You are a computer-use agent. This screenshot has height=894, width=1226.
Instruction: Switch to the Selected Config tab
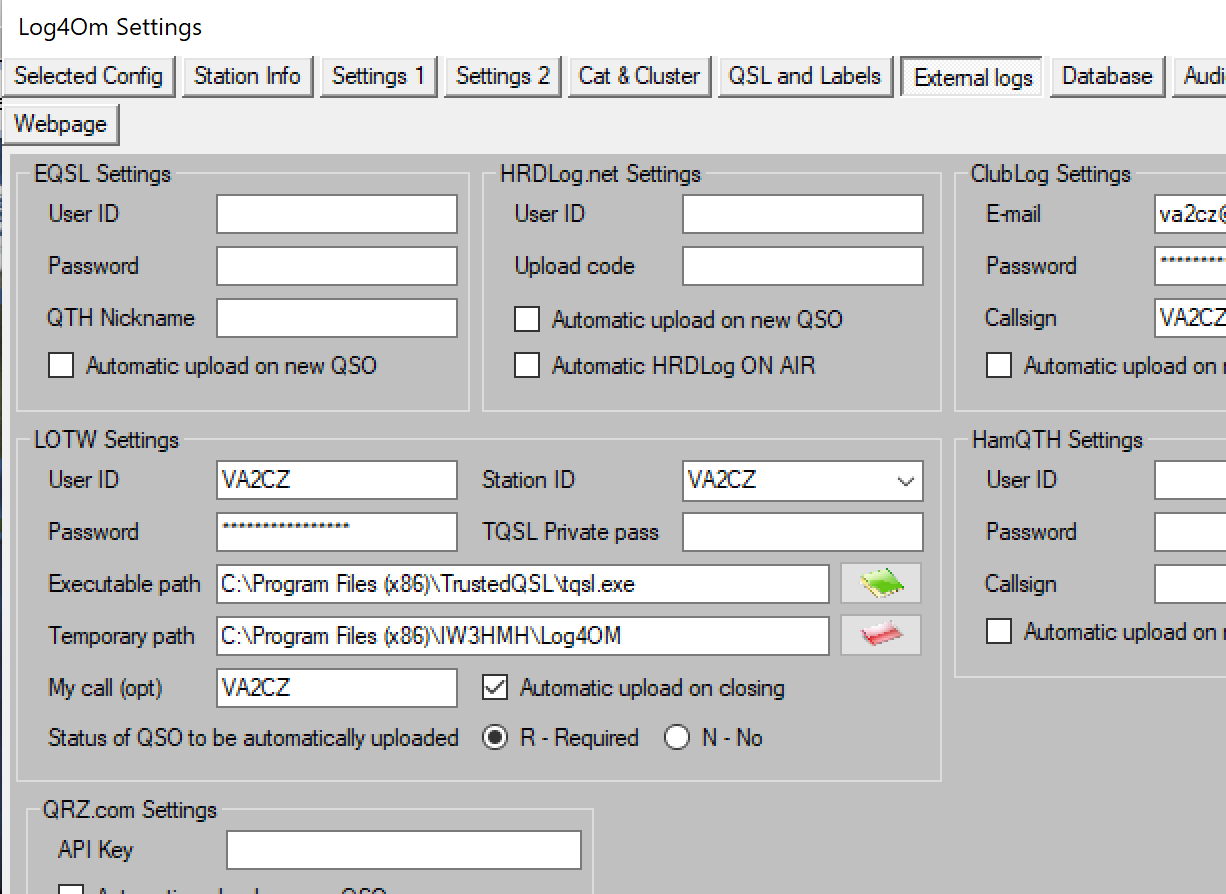(89, 76)
